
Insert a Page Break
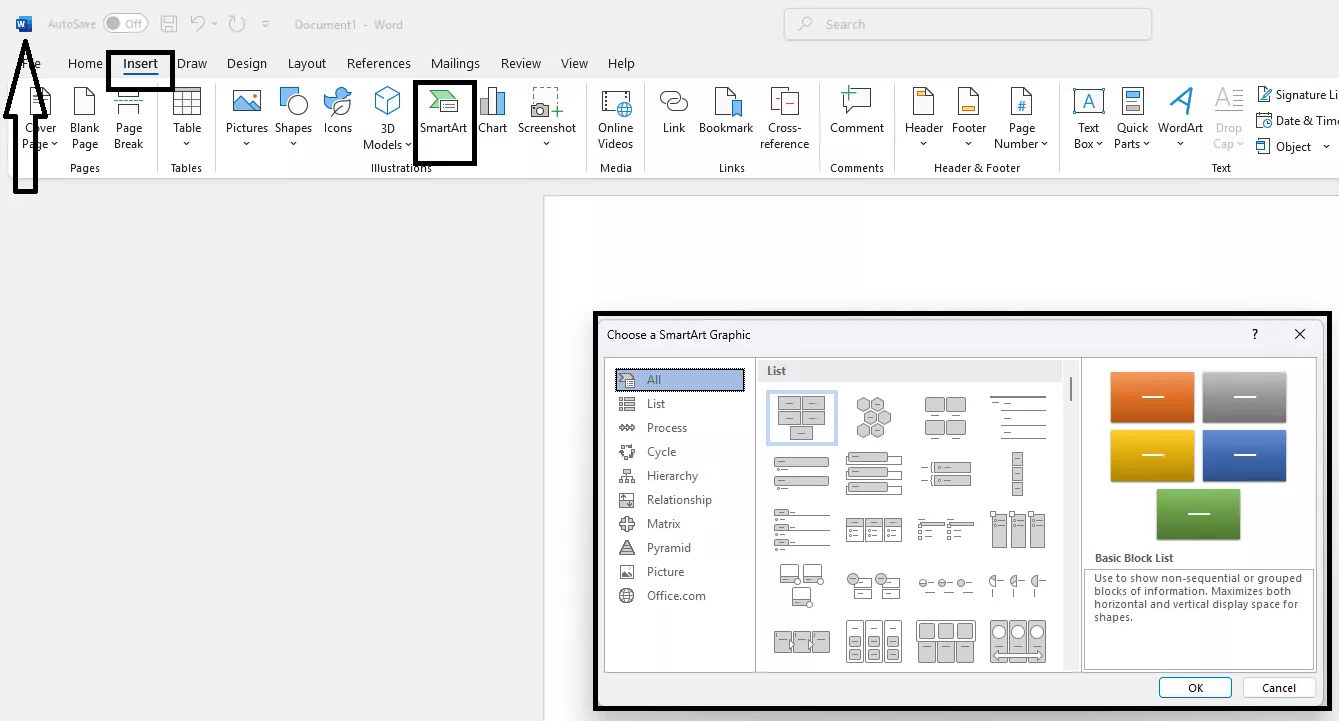(x=129, y=118)
